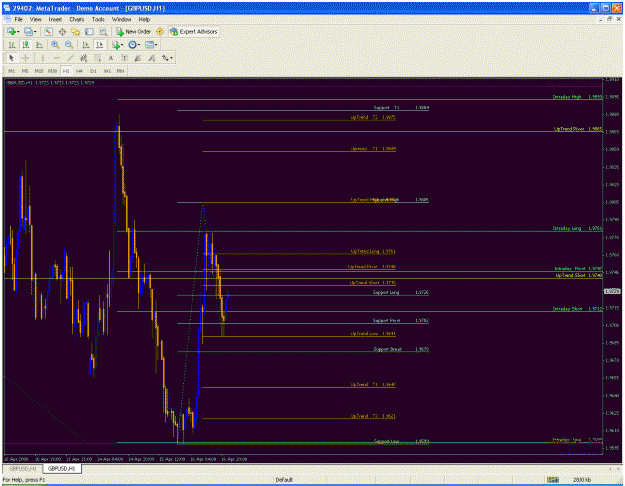Expand the Templates dropdown arrow

[x=156, y=45]
